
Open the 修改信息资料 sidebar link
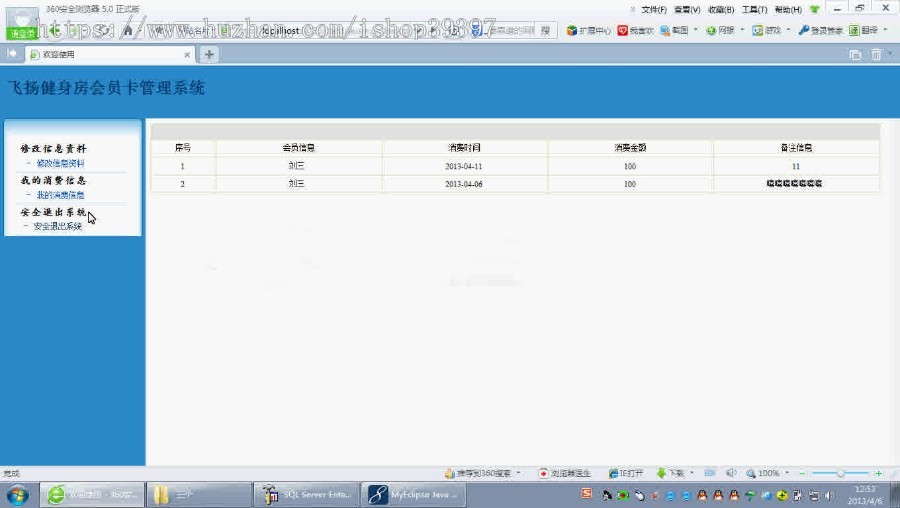[60, 164]
